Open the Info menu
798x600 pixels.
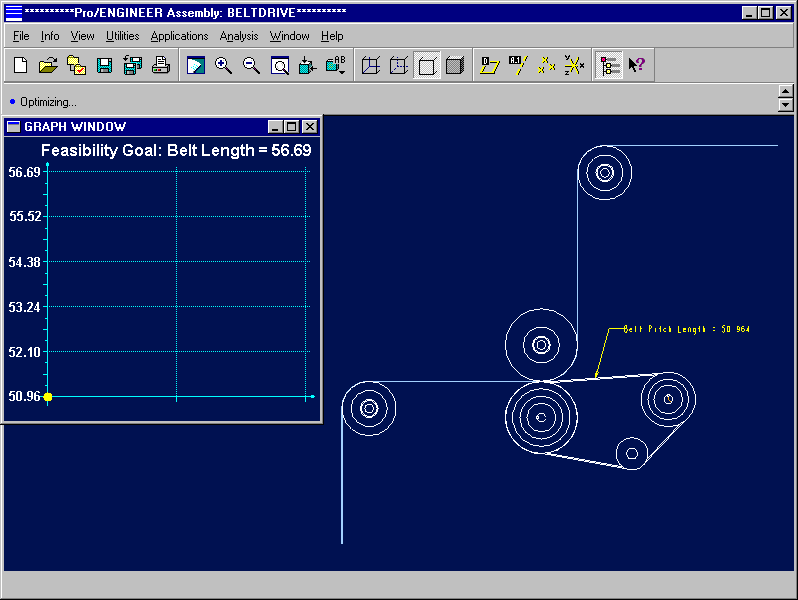point(50,36)
